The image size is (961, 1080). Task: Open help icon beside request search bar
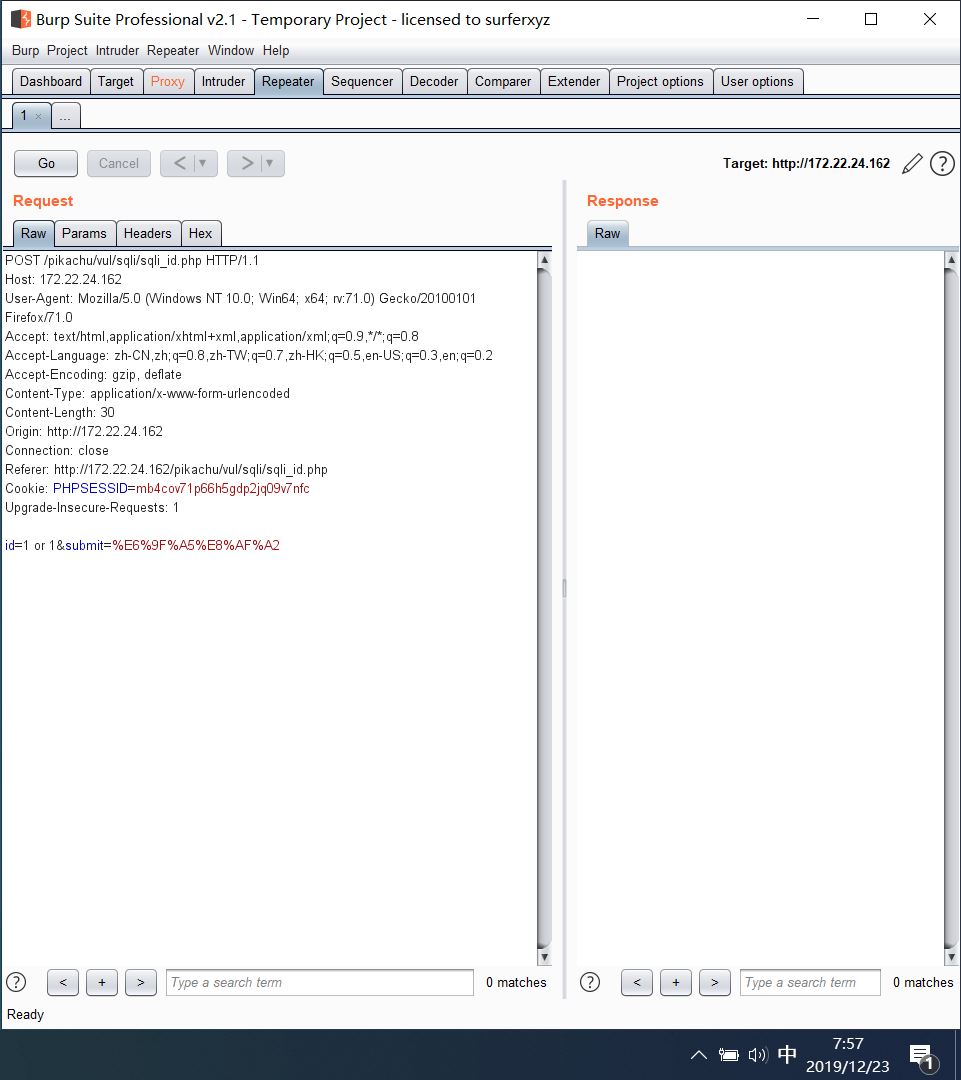point(16,982)
